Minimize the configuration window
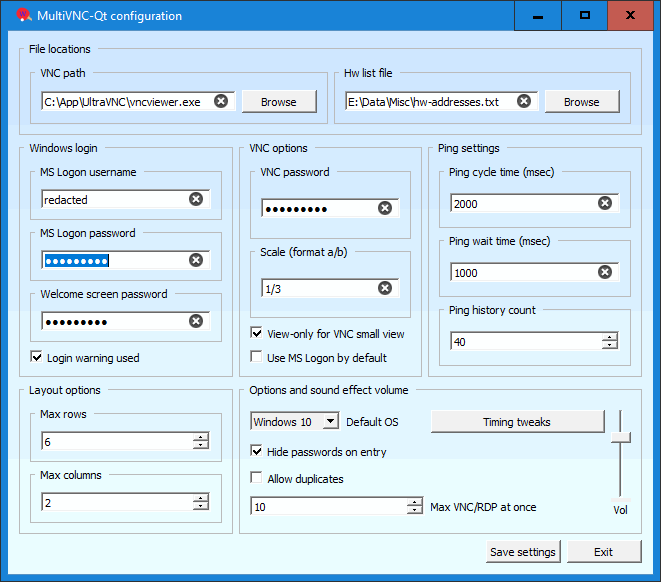 [x=538, y=16]
